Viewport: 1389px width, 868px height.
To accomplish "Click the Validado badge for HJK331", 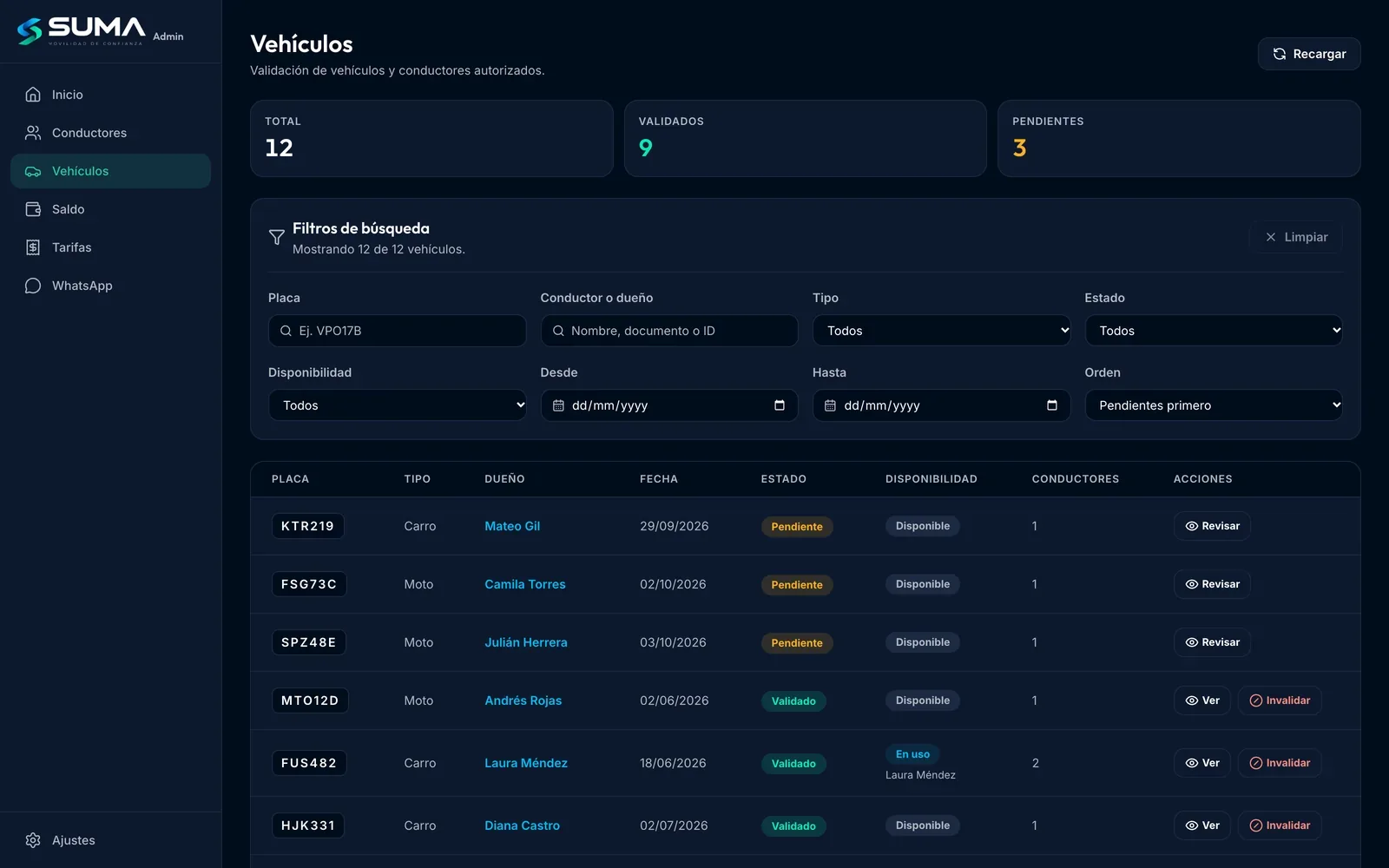I will coord(793,826).
